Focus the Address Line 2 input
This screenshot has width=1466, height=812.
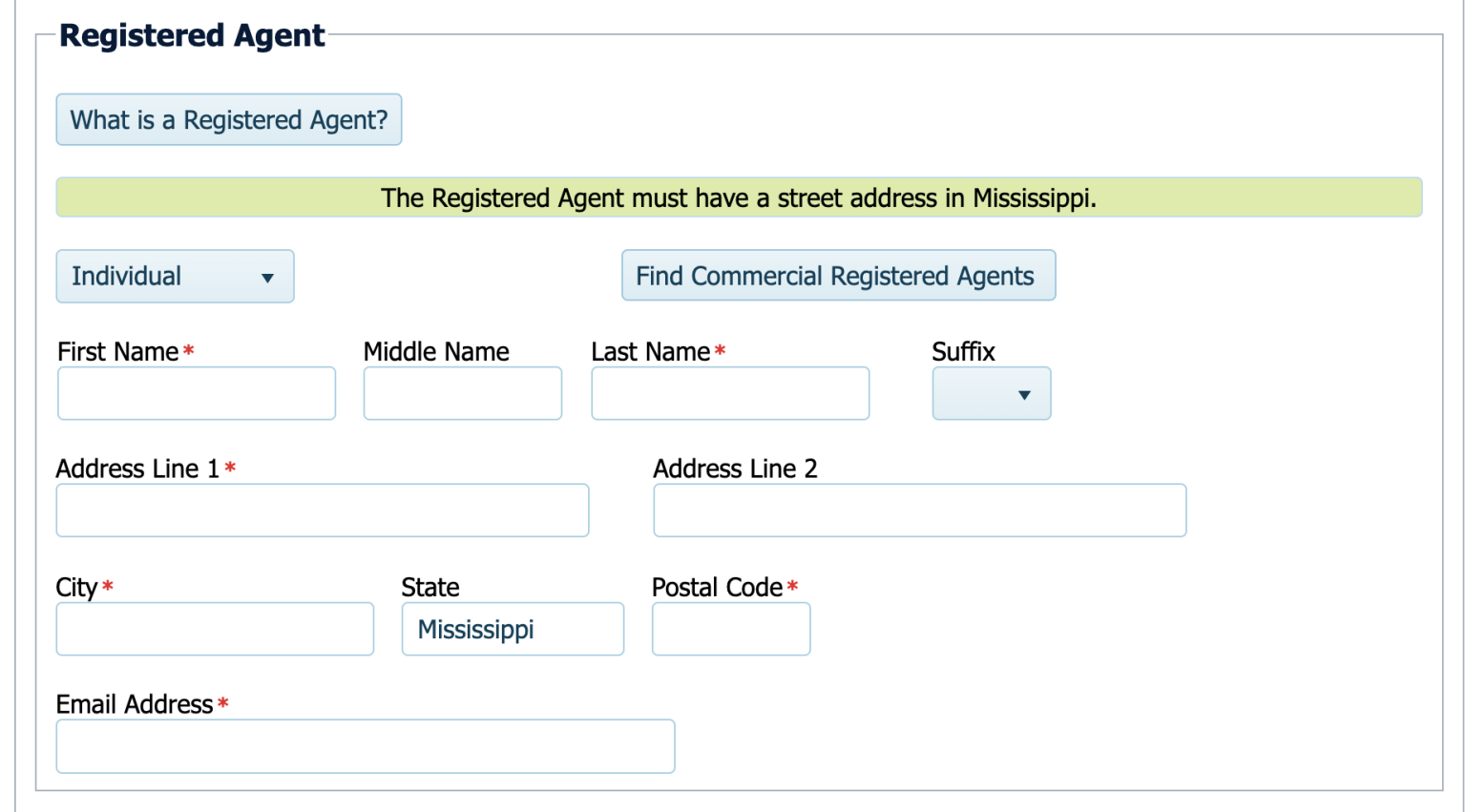coord(919,510)
